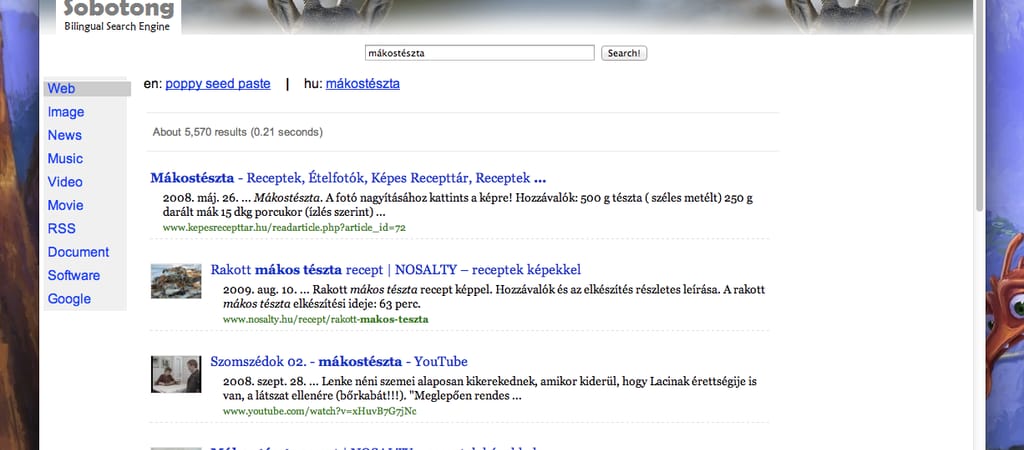Select the Movie search category
1024x450 pixels.
click(66, 205)
